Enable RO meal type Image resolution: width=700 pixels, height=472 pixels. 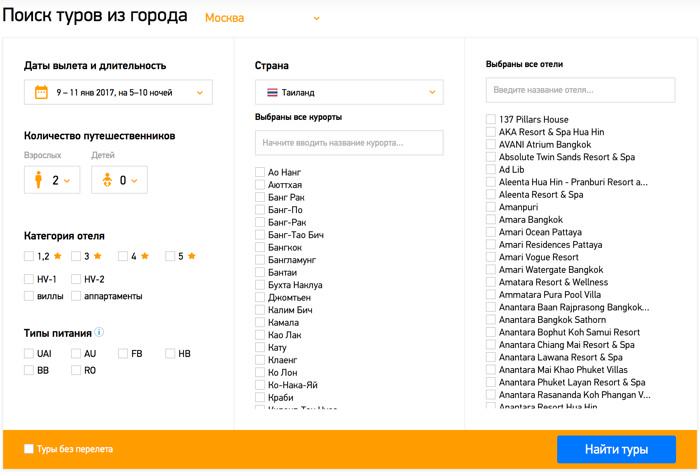point(76,370)
